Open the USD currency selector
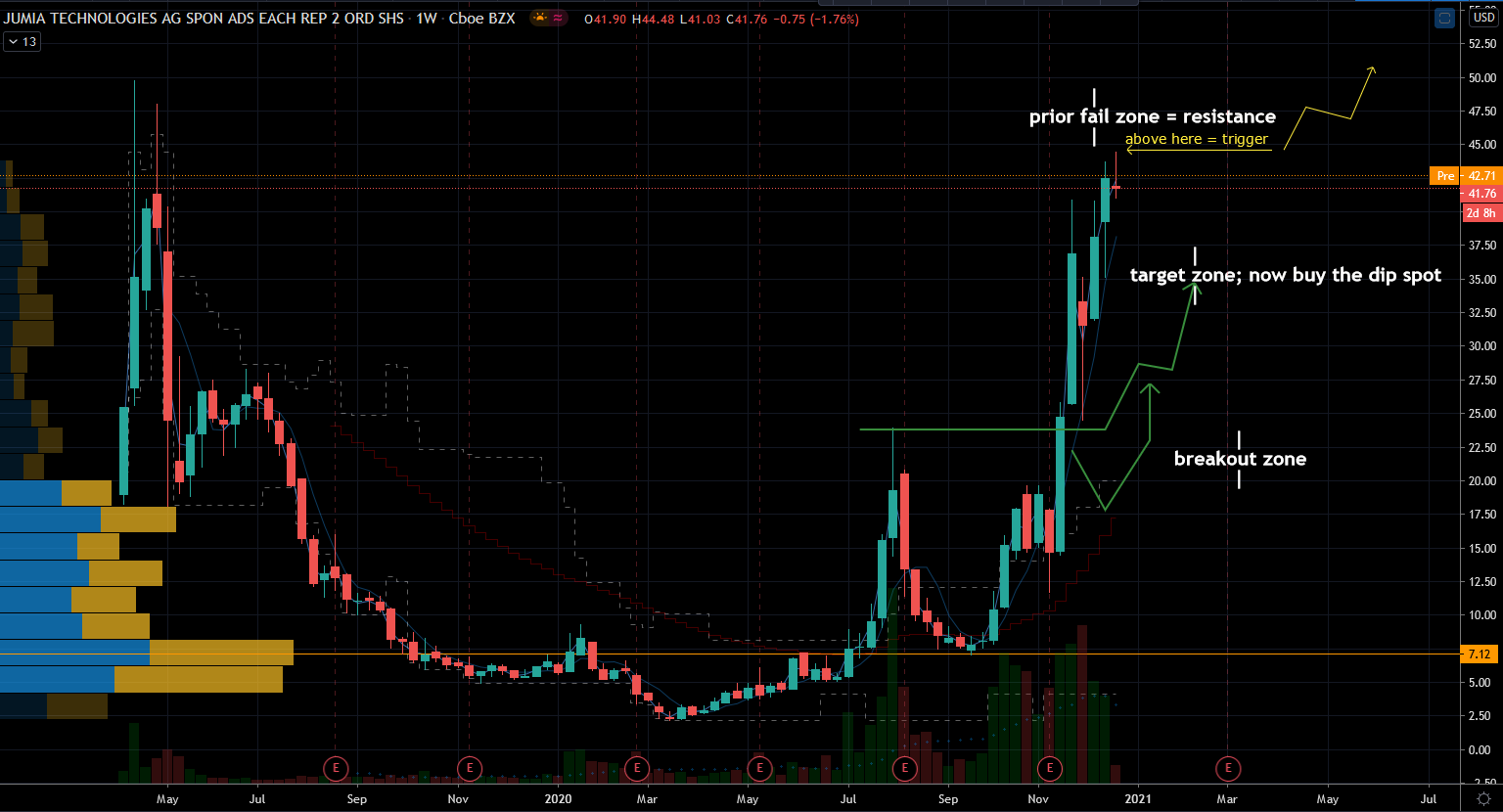1503x812 pixels. tap(1483, 18)
